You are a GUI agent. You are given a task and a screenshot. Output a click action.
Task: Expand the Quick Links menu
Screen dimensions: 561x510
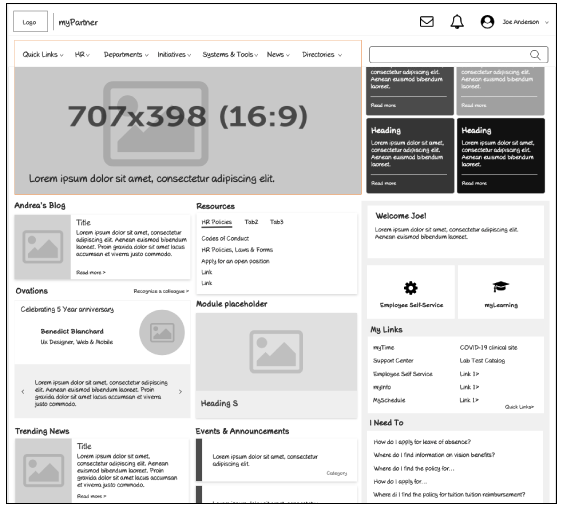(43, 55)
